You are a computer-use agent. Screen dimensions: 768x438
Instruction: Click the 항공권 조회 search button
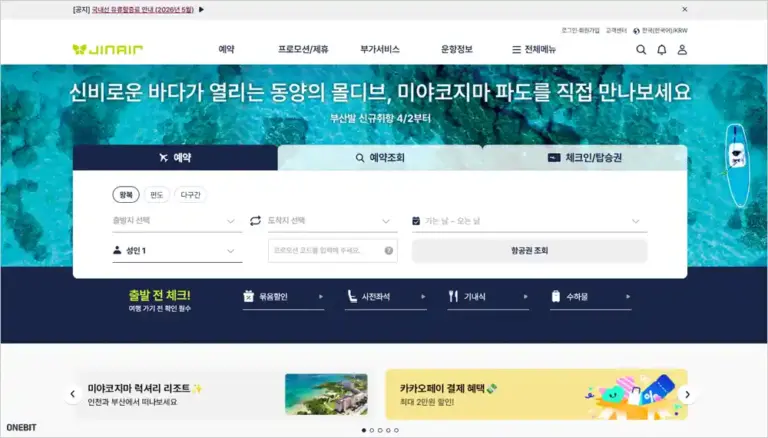[529, 251]
